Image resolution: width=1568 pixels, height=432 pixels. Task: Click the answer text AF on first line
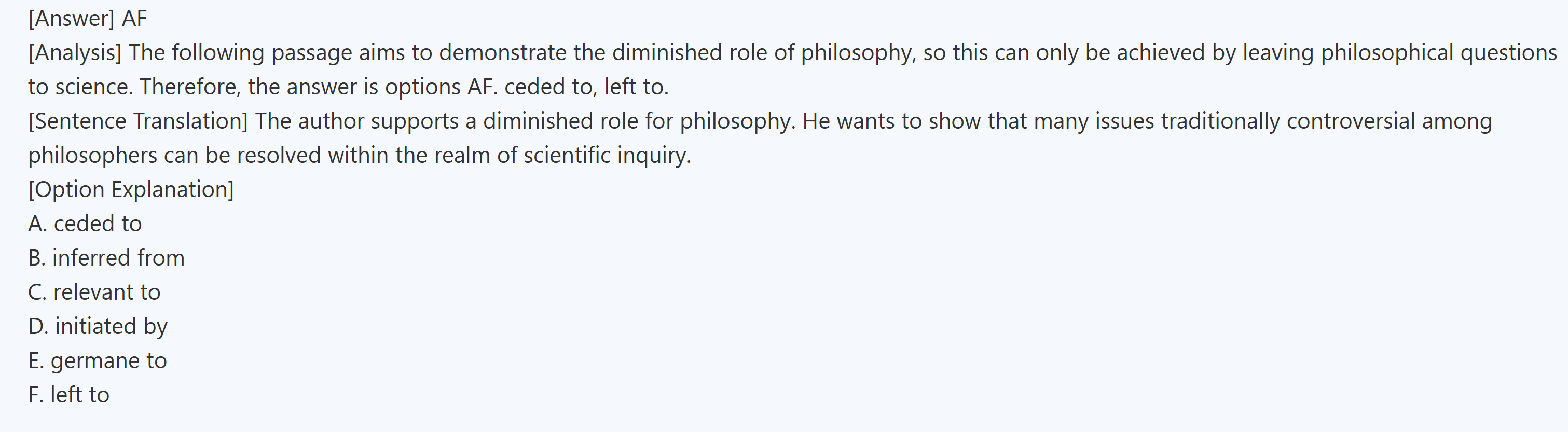pos(134,19)
